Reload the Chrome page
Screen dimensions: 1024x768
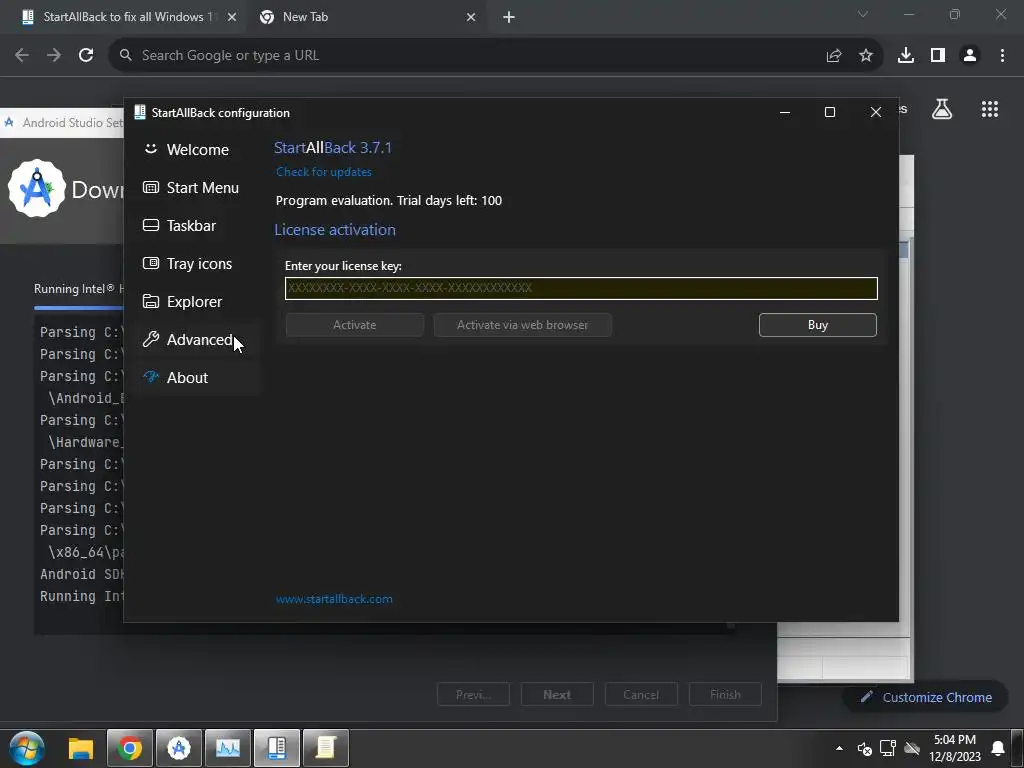coord(86,56)
